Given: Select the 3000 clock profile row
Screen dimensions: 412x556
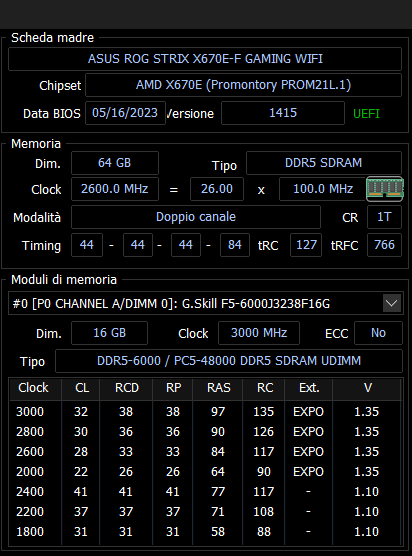Looking at the screenshot, I should (206, 412).
